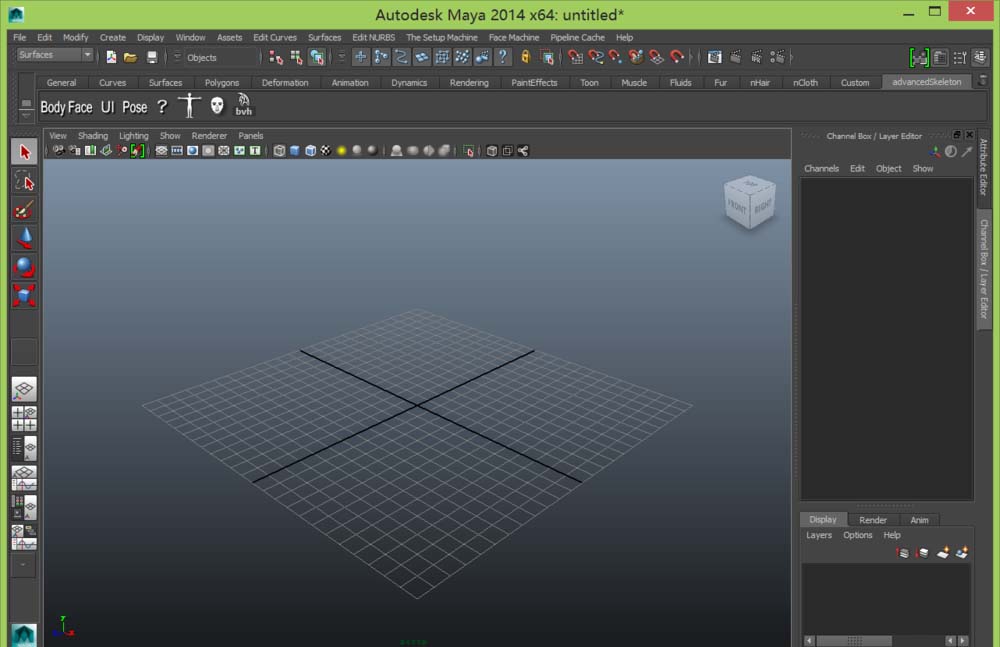
Task: Switch to the Polygons shelf tab
Action: (222, 83)
